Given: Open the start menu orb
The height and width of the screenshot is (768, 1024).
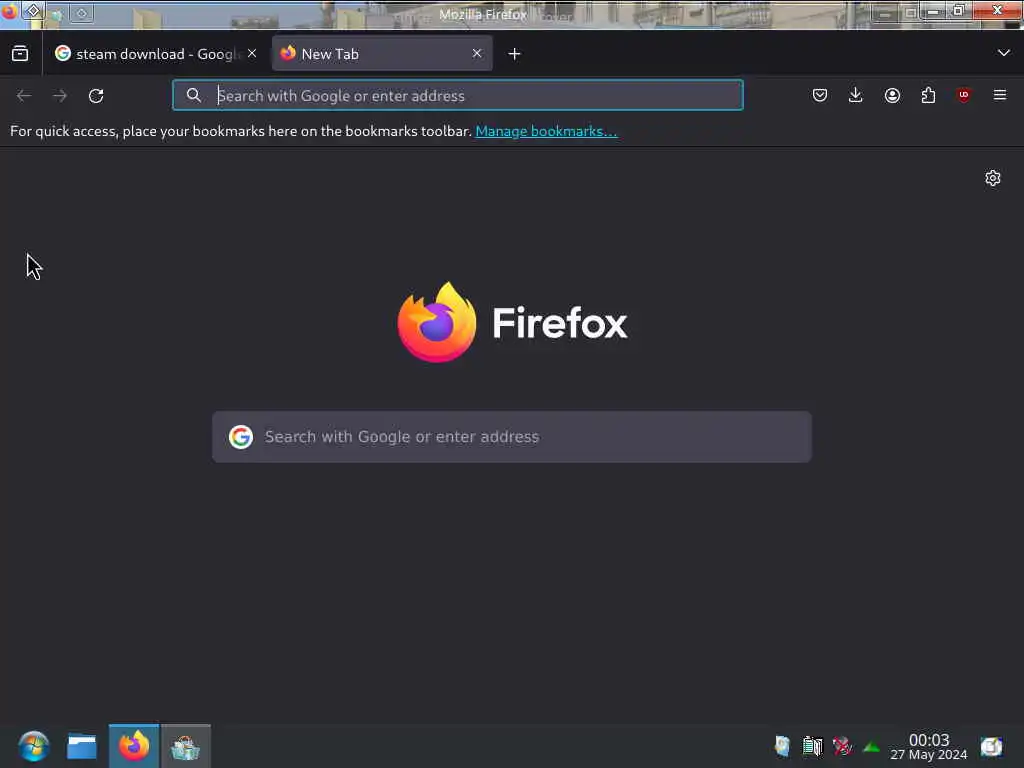Looking at the screenshot, I should [x=33, y=746].
